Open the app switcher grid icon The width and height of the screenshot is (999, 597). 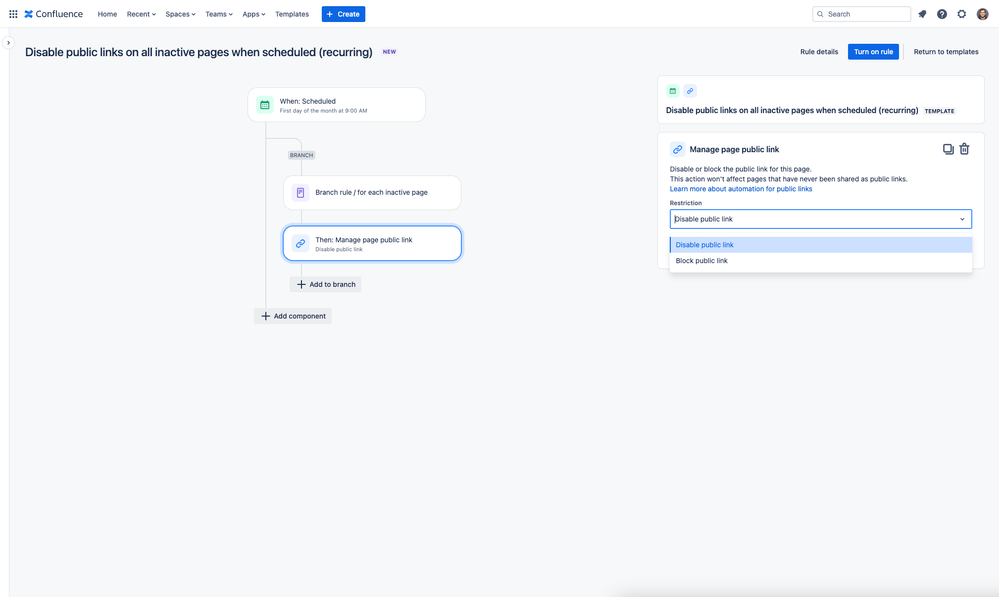click(x=13, y=14)
